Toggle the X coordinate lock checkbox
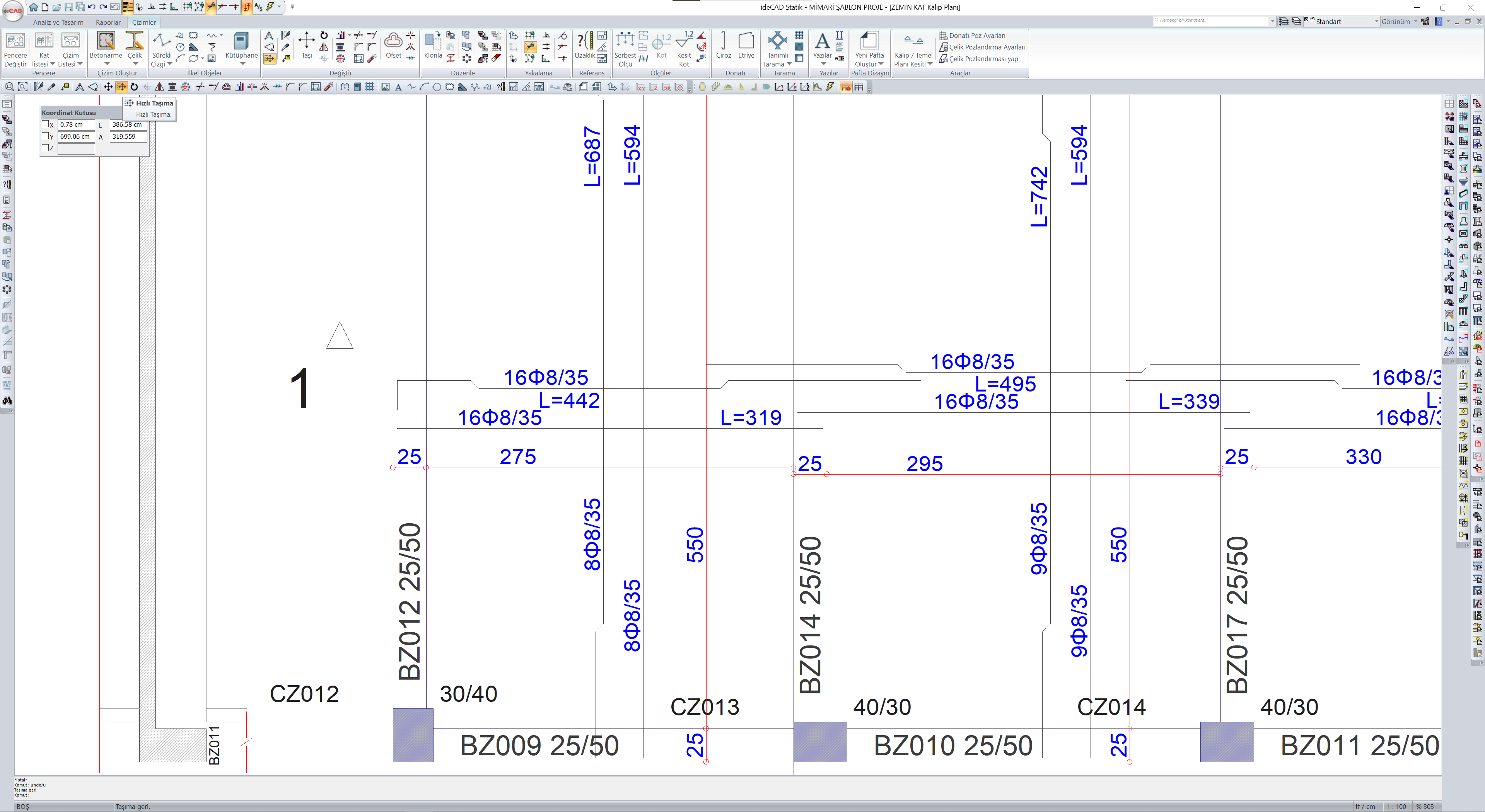 click(x=46, y=124)
